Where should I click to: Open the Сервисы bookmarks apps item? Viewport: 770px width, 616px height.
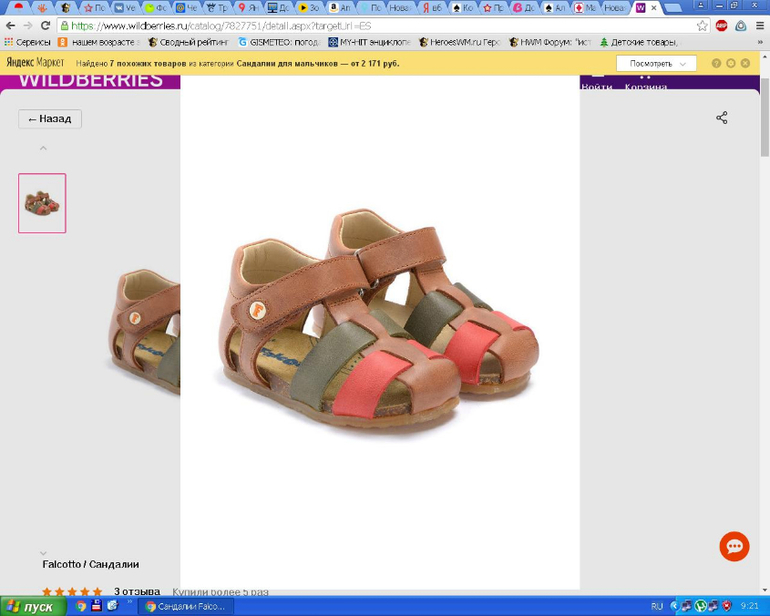[x=27, y=42]
